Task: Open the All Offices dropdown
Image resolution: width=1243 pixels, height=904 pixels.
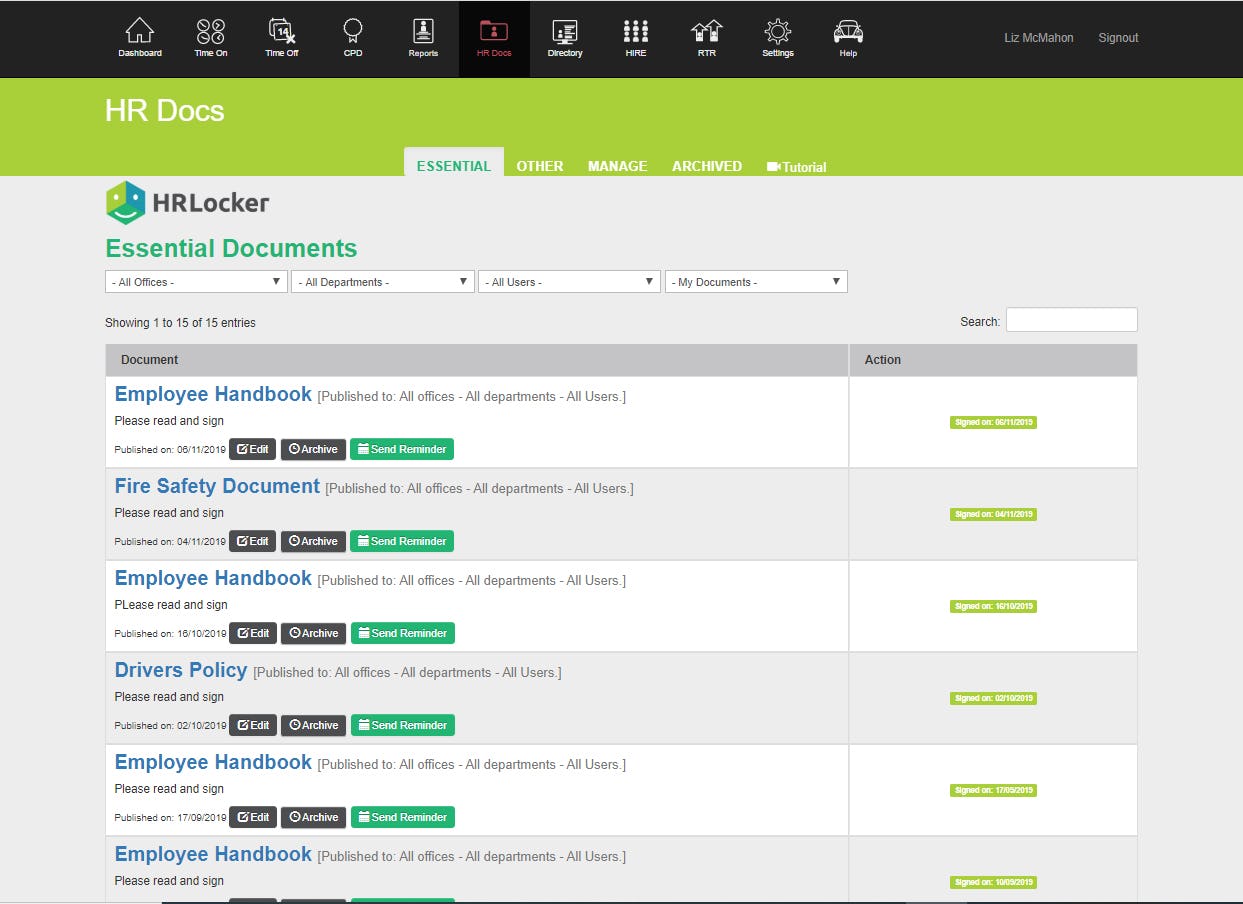Action: tap(195, 281)
